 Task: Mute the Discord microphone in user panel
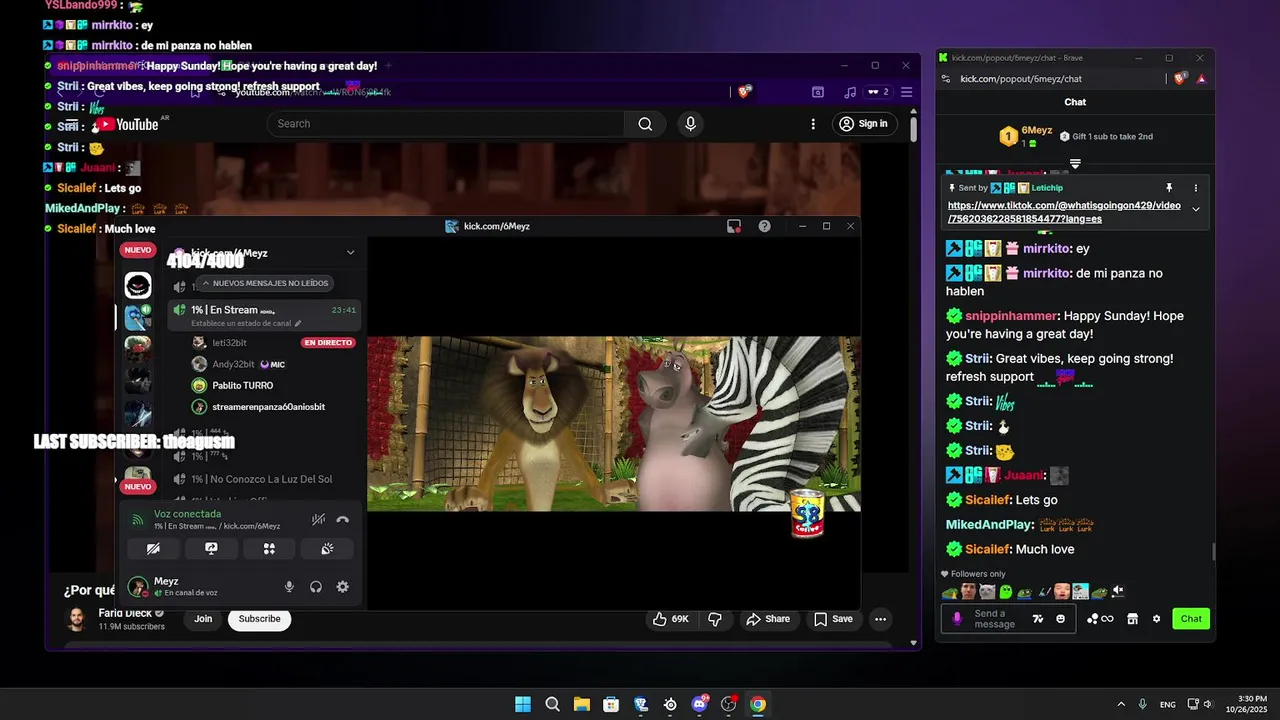tap(289, 587)
